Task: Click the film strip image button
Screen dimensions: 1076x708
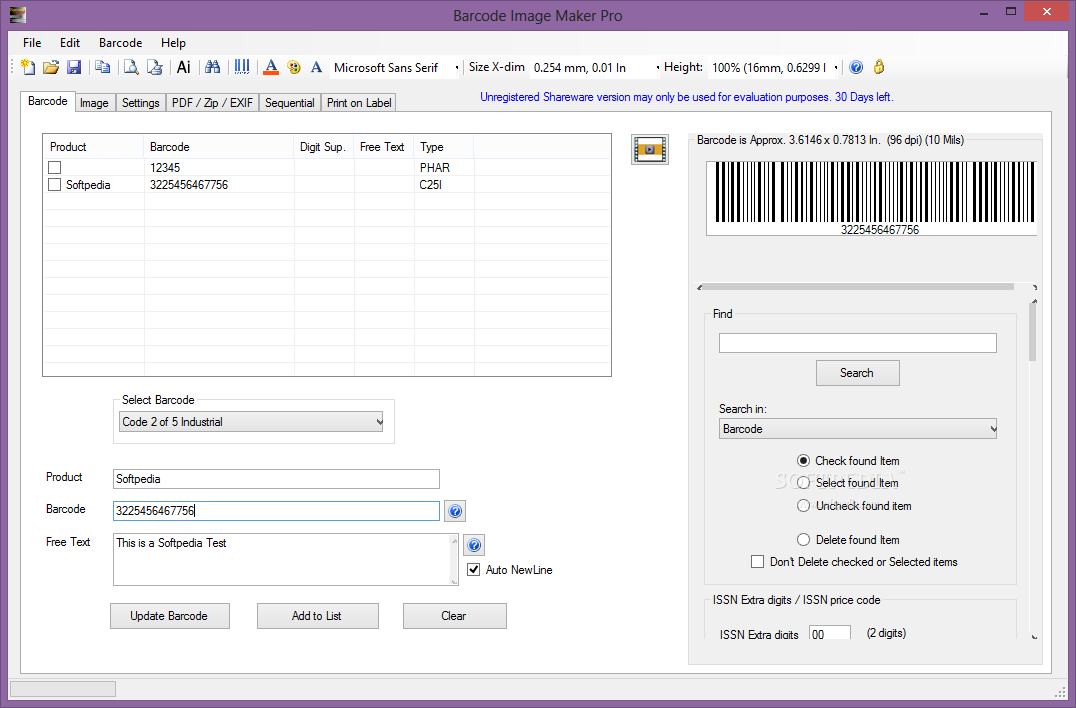Action: [650, 150]
